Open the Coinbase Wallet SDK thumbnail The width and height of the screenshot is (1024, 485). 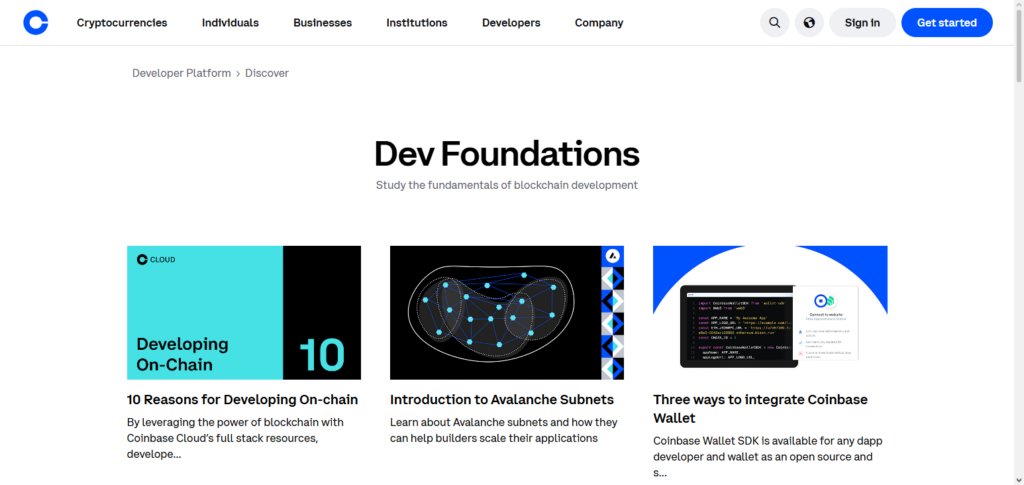pyautogui.click(x=770, y=313)
